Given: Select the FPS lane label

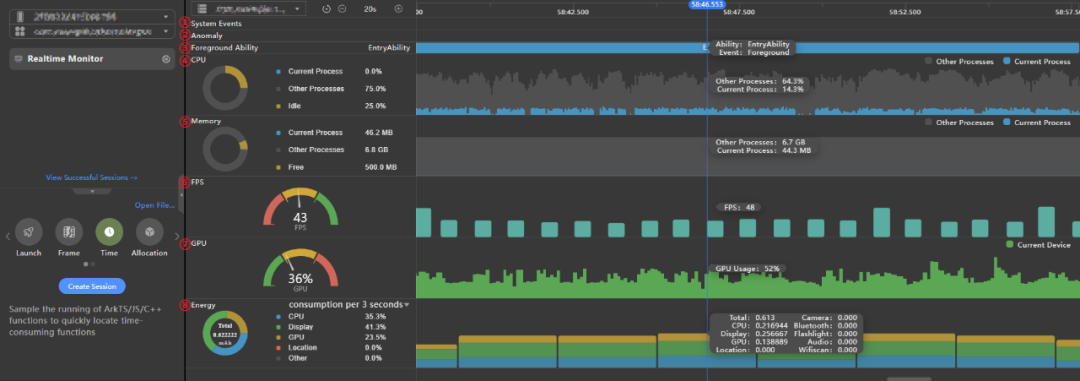Looking at the screenshot, I should click(197, 183).
